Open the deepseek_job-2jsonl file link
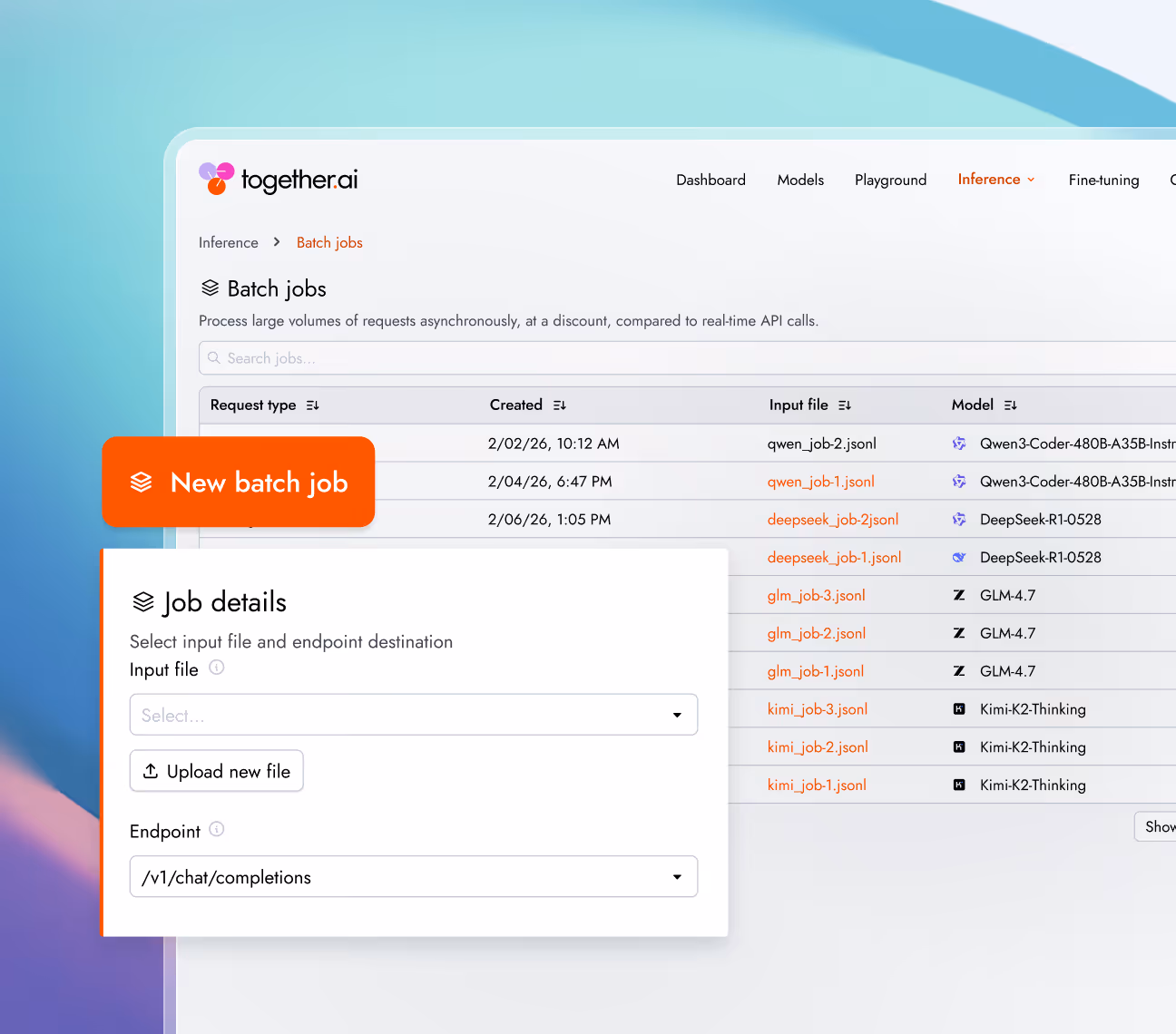Image resolution: width=1176 pixels, height=1034 pixels. [833, 520]
